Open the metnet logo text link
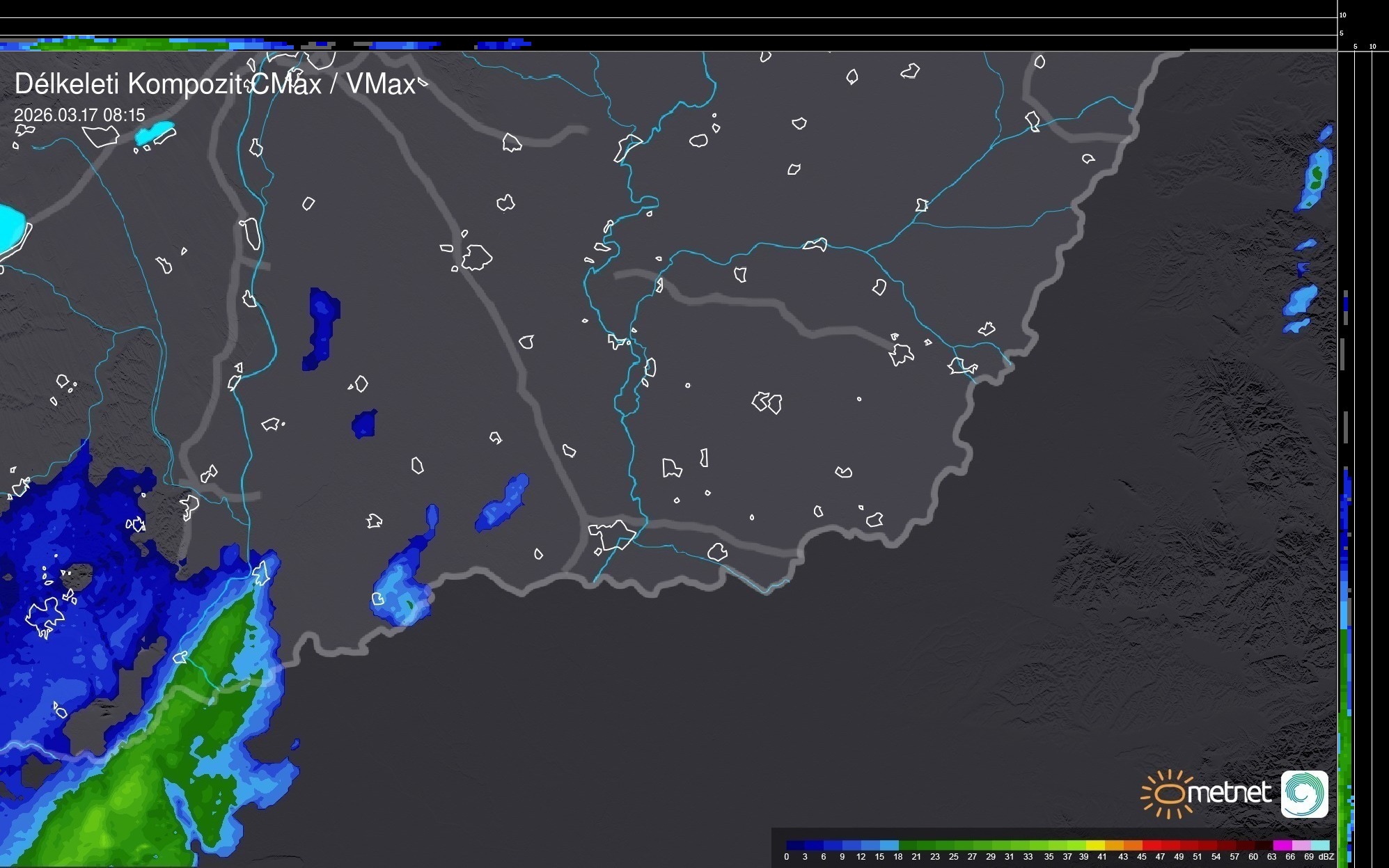This screenshot has height=868, width=1389. 1229,793
